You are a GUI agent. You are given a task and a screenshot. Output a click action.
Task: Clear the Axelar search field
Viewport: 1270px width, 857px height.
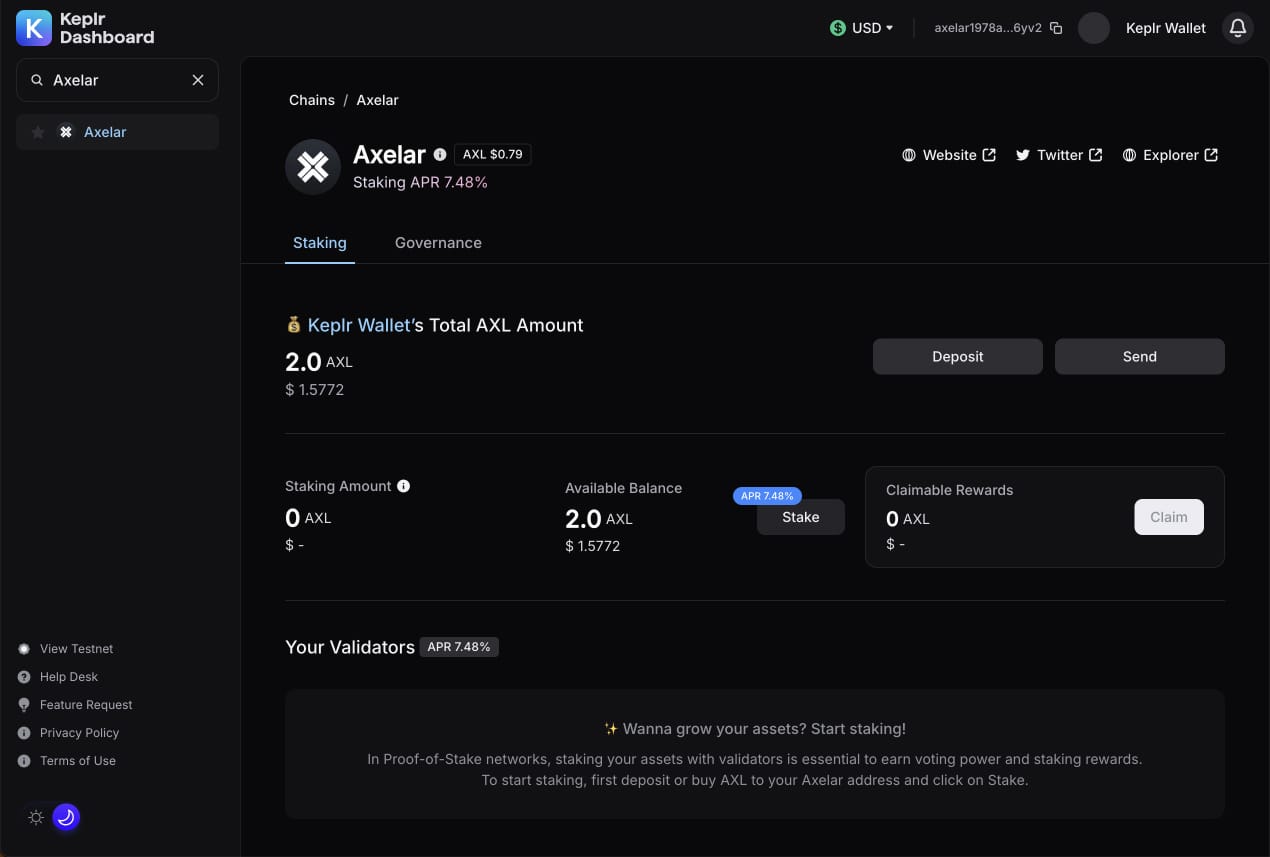(x=198, y=80)
